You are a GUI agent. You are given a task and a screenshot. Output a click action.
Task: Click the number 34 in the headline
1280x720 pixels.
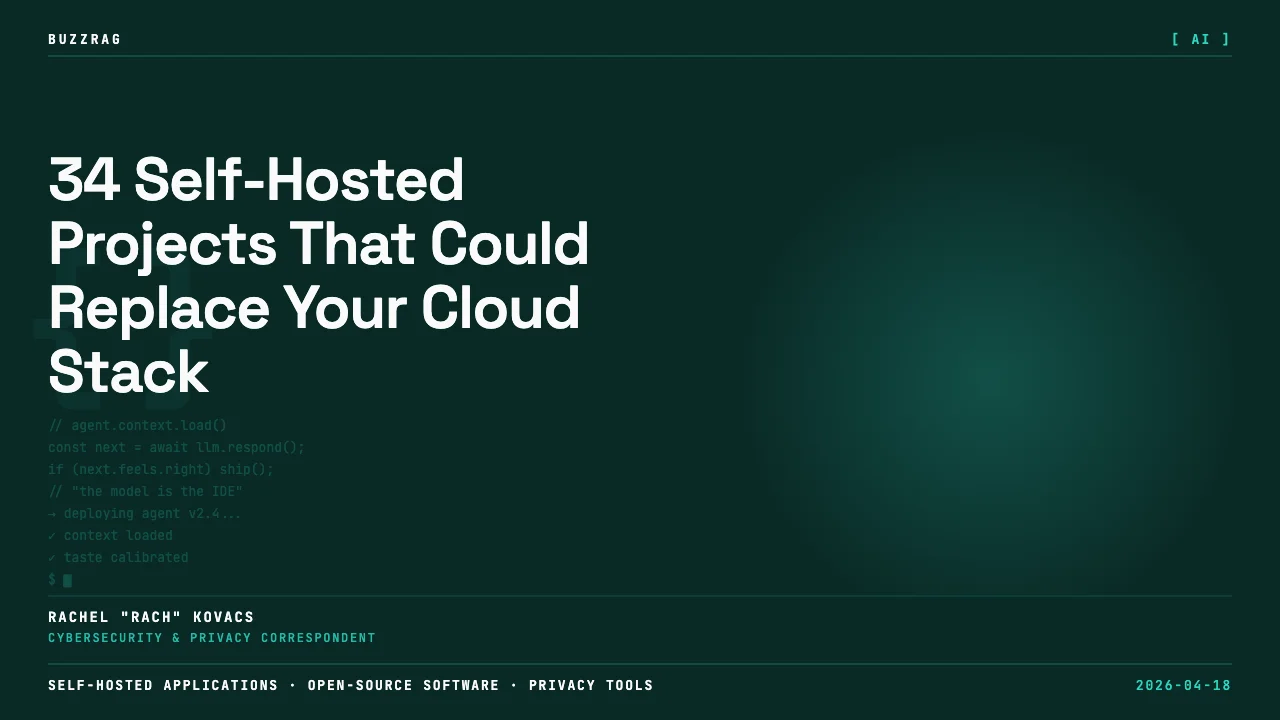tap(84, 180)
